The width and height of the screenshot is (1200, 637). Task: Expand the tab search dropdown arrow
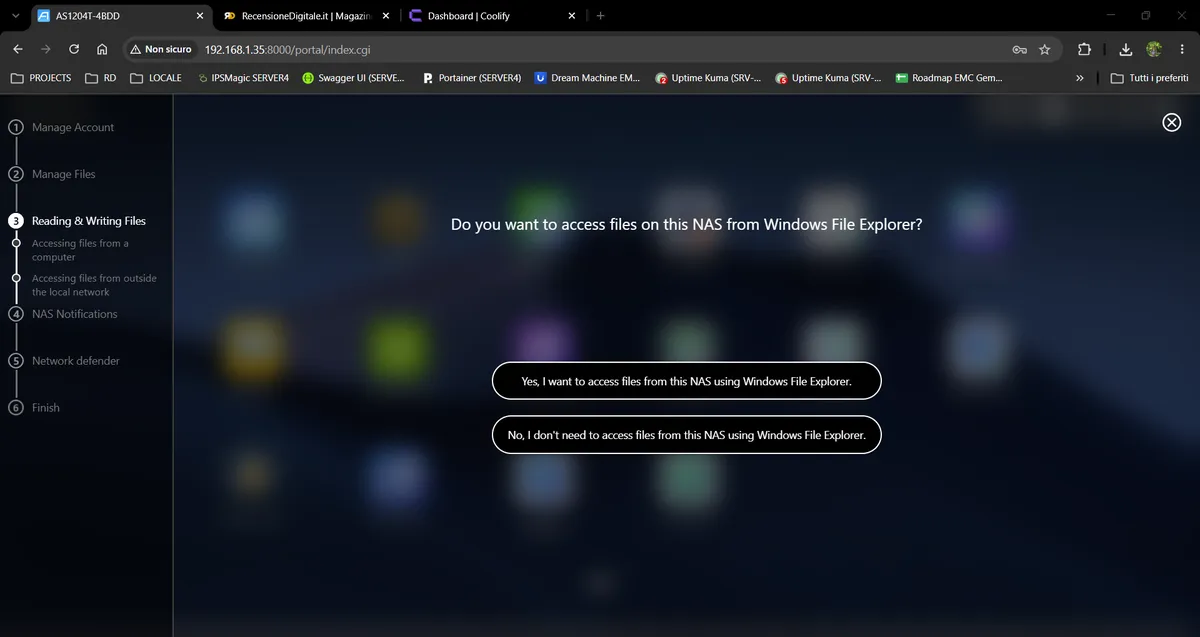[x=15, y=16]
